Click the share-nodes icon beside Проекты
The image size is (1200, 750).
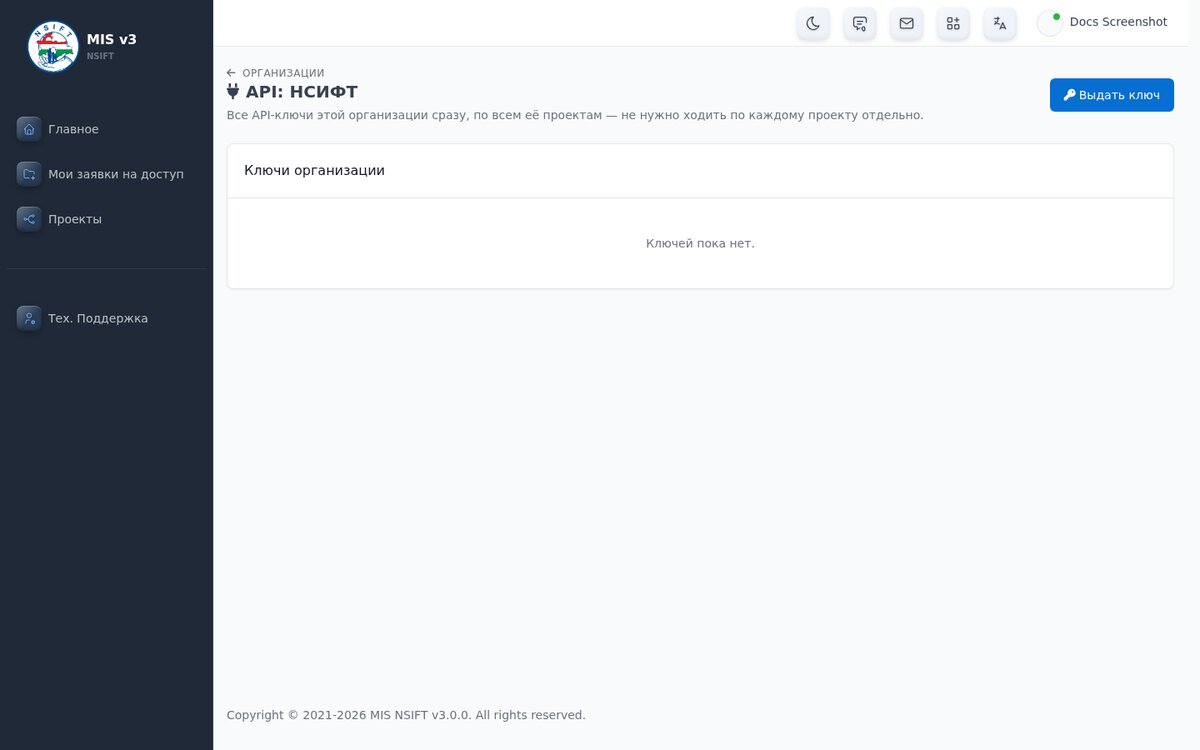(x=29, y=219)
